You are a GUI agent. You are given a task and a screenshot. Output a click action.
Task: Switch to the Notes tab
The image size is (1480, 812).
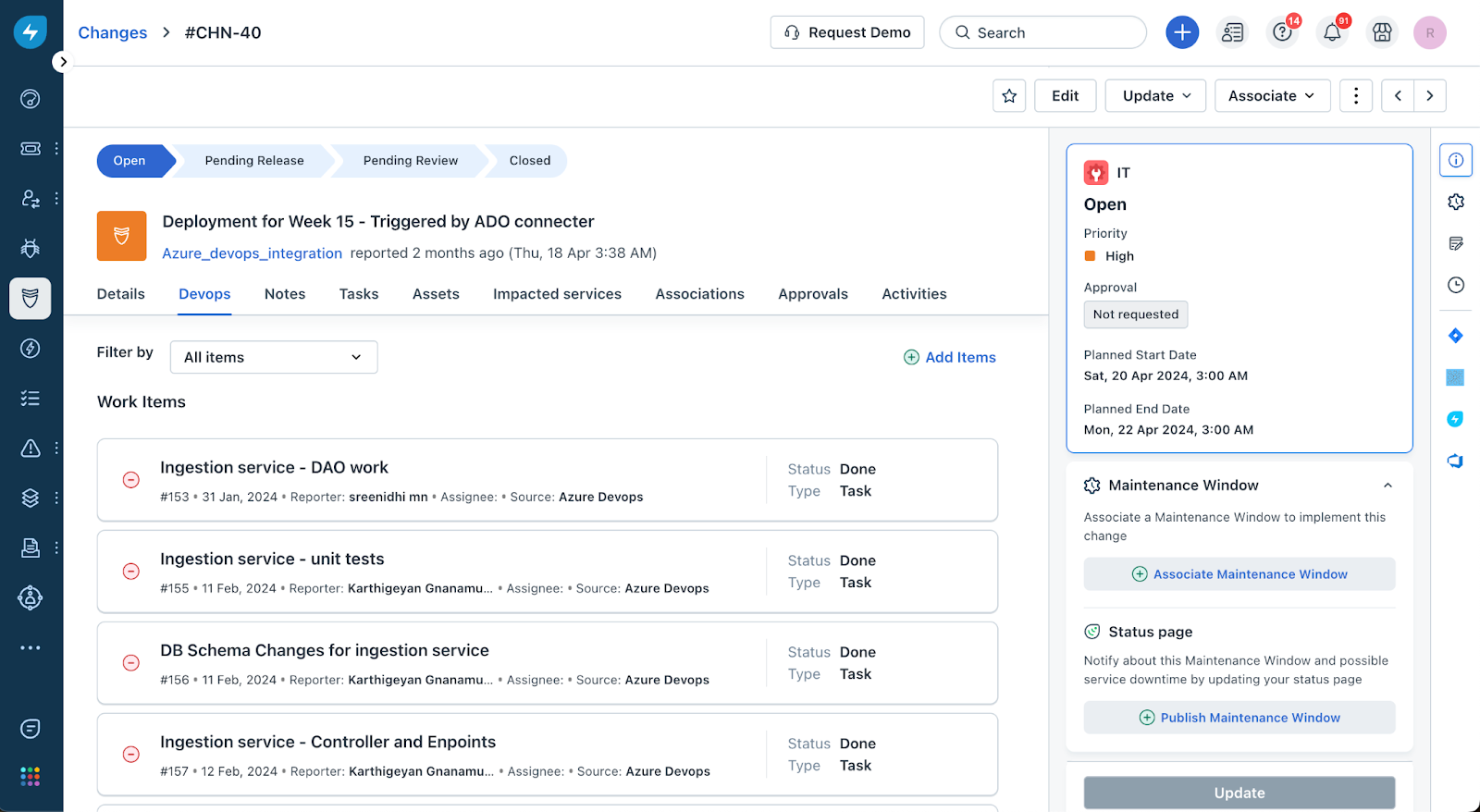click(285, 294)
